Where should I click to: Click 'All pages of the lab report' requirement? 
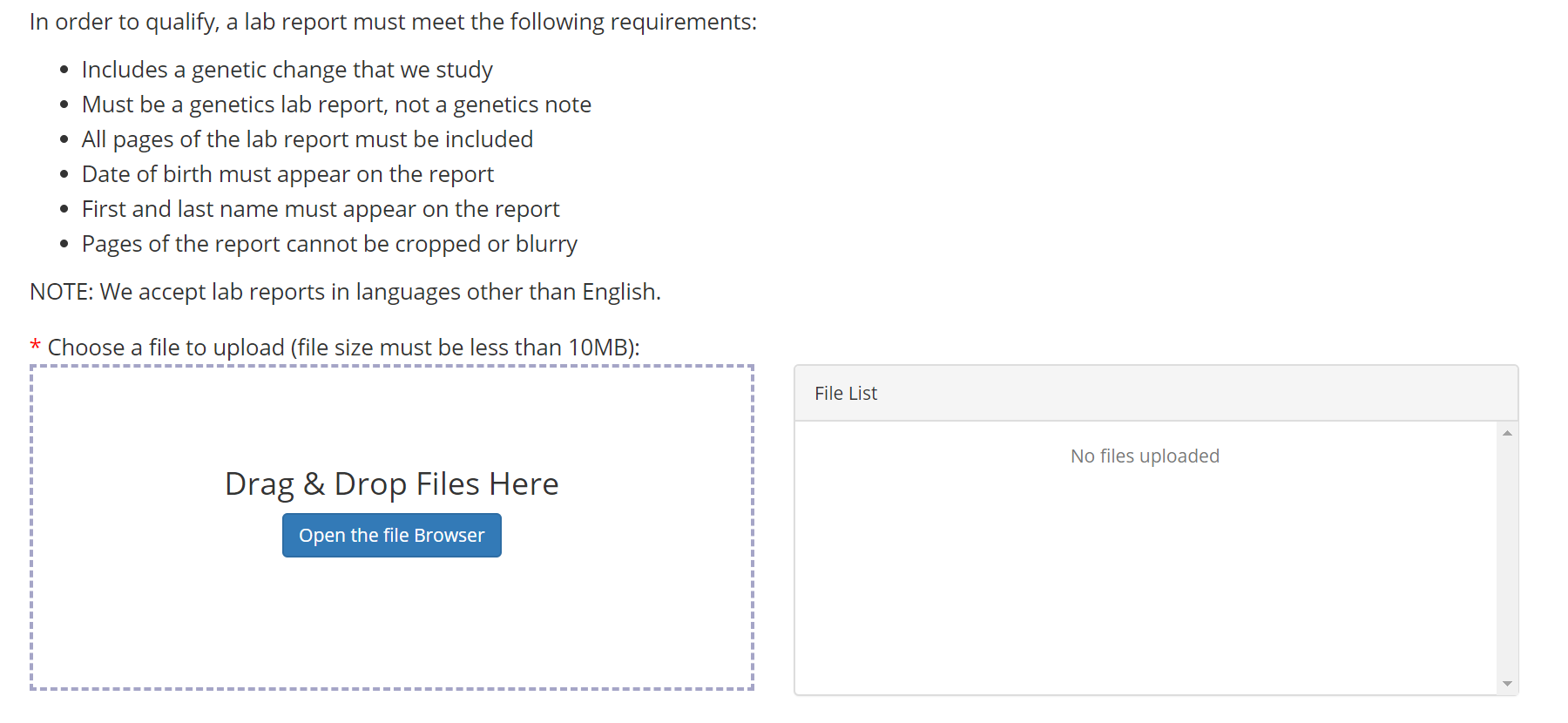[307, 139]
